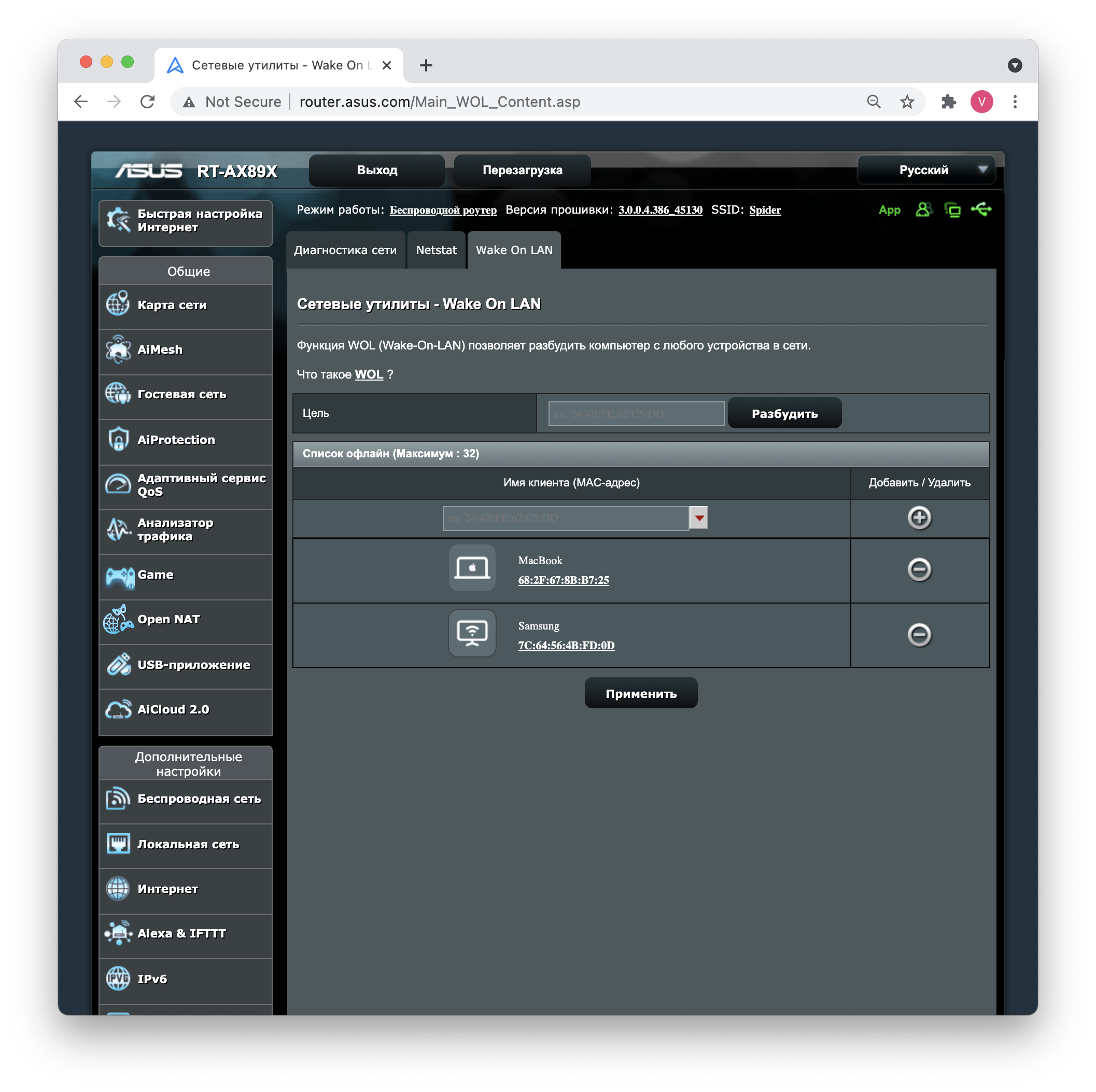Select the Wake On LAN tab

tap(514, 250)
